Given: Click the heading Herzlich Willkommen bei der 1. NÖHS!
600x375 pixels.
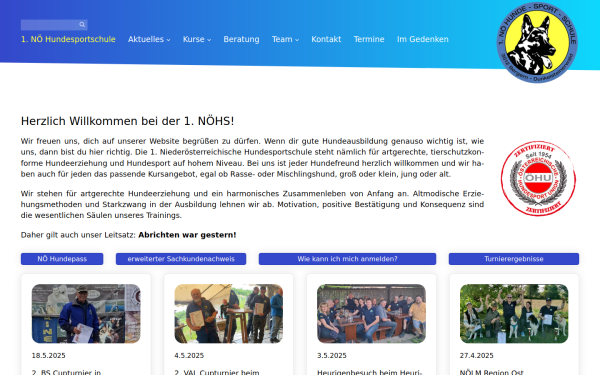Looking at the screenshot, I should coord(127,121).
